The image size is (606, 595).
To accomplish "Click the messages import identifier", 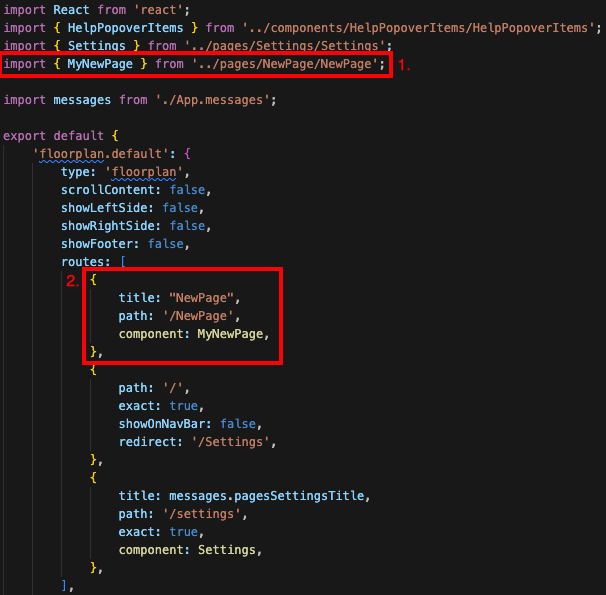I will [82, 100].
